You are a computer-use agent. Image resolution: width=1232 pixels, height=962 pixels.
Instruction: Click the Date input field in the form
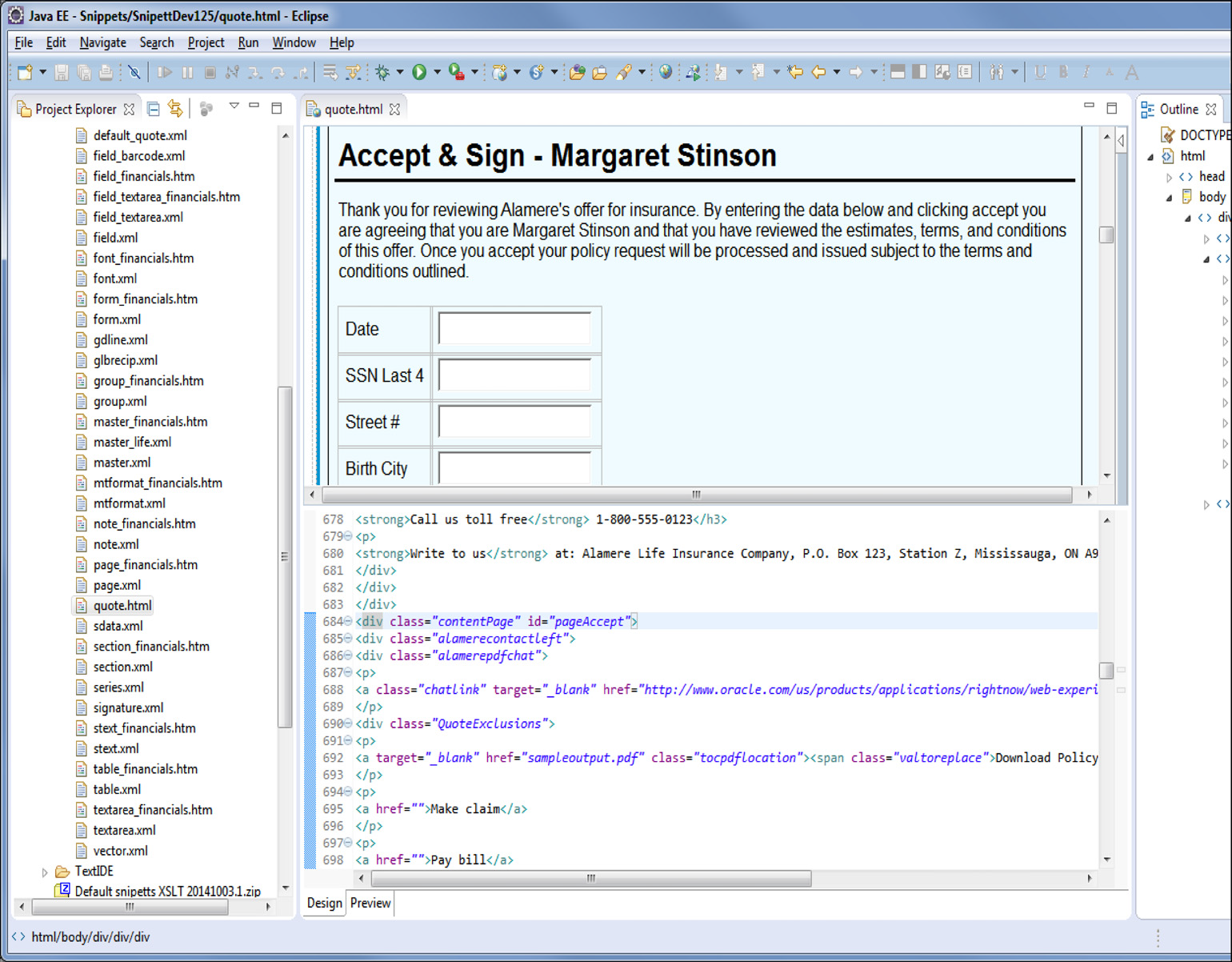pyautogui.click(x=516, y=328)
